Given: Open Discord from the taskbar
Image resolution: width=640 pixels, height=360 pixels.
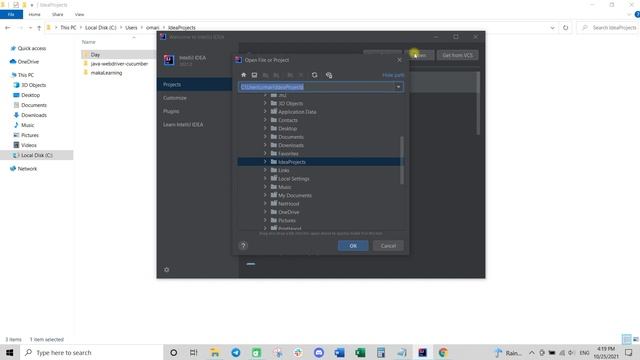Looking at the screenshot, I should (319, 353).
